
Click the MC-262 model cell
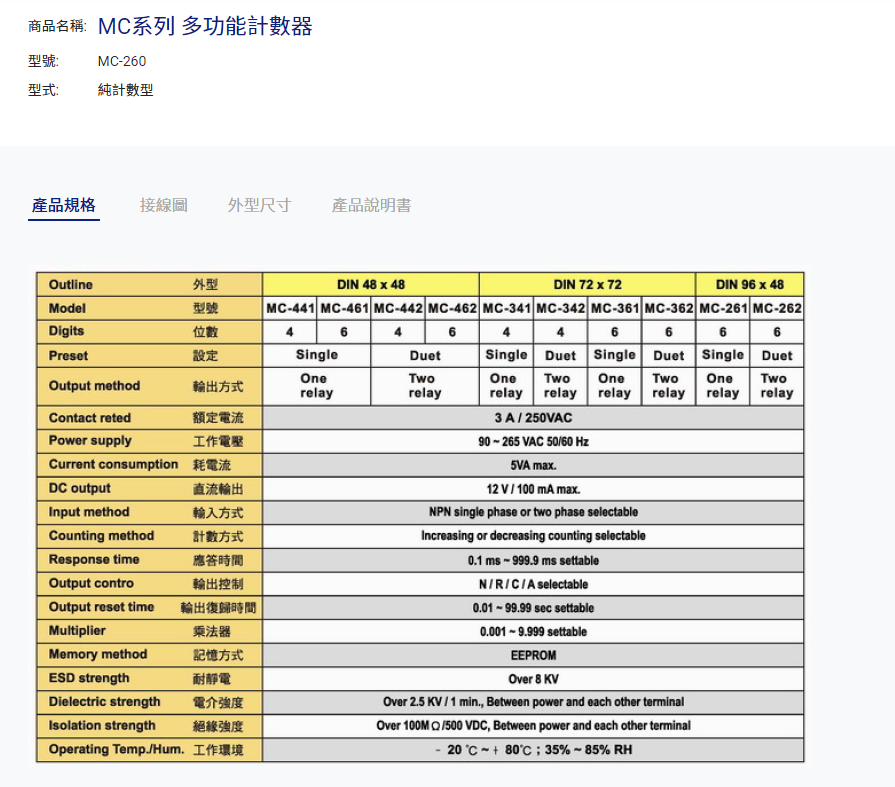coord(777,308)
